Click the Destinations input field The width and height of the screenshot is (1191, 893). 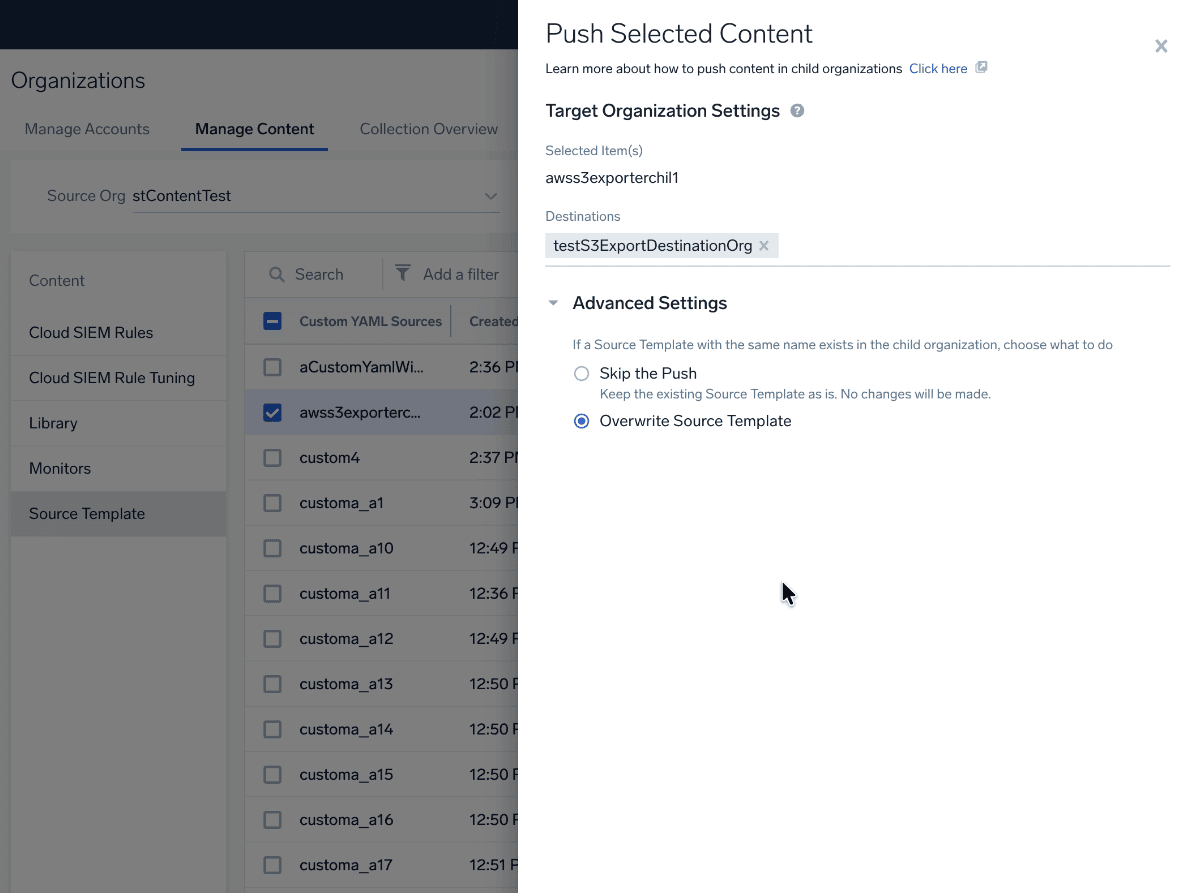point(970,246)
